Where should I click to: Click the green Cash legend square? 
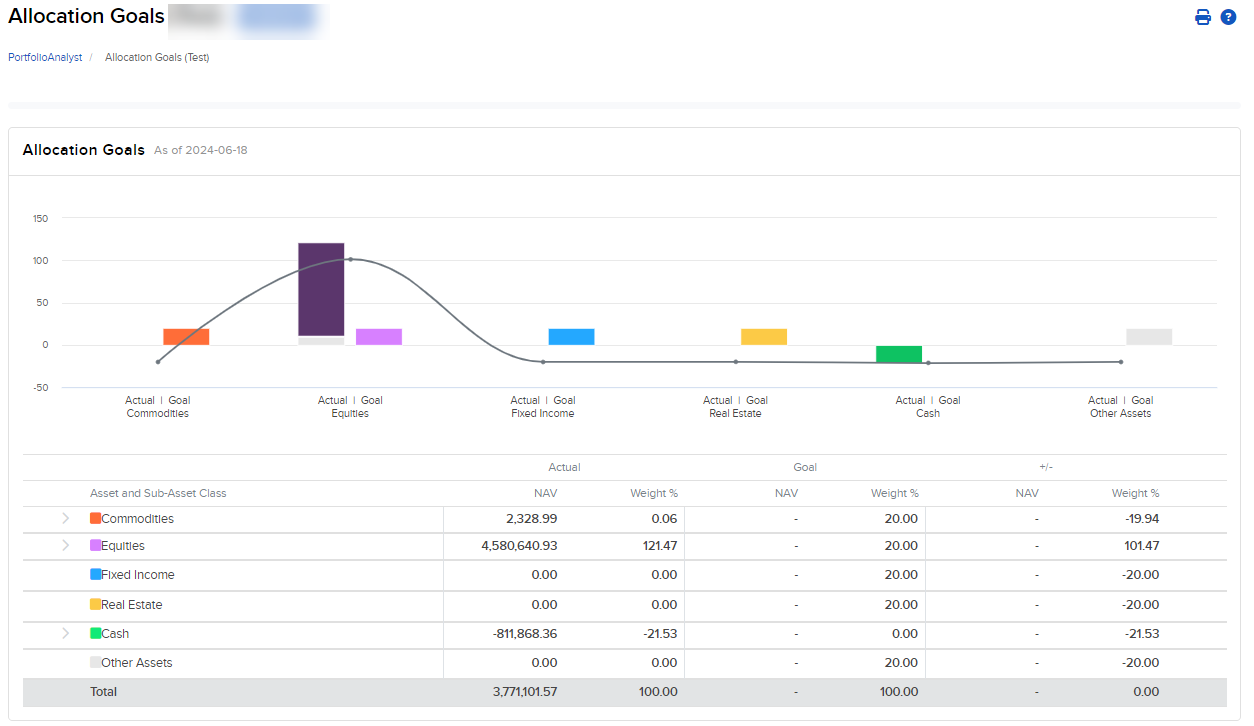[x=93, y=633]
